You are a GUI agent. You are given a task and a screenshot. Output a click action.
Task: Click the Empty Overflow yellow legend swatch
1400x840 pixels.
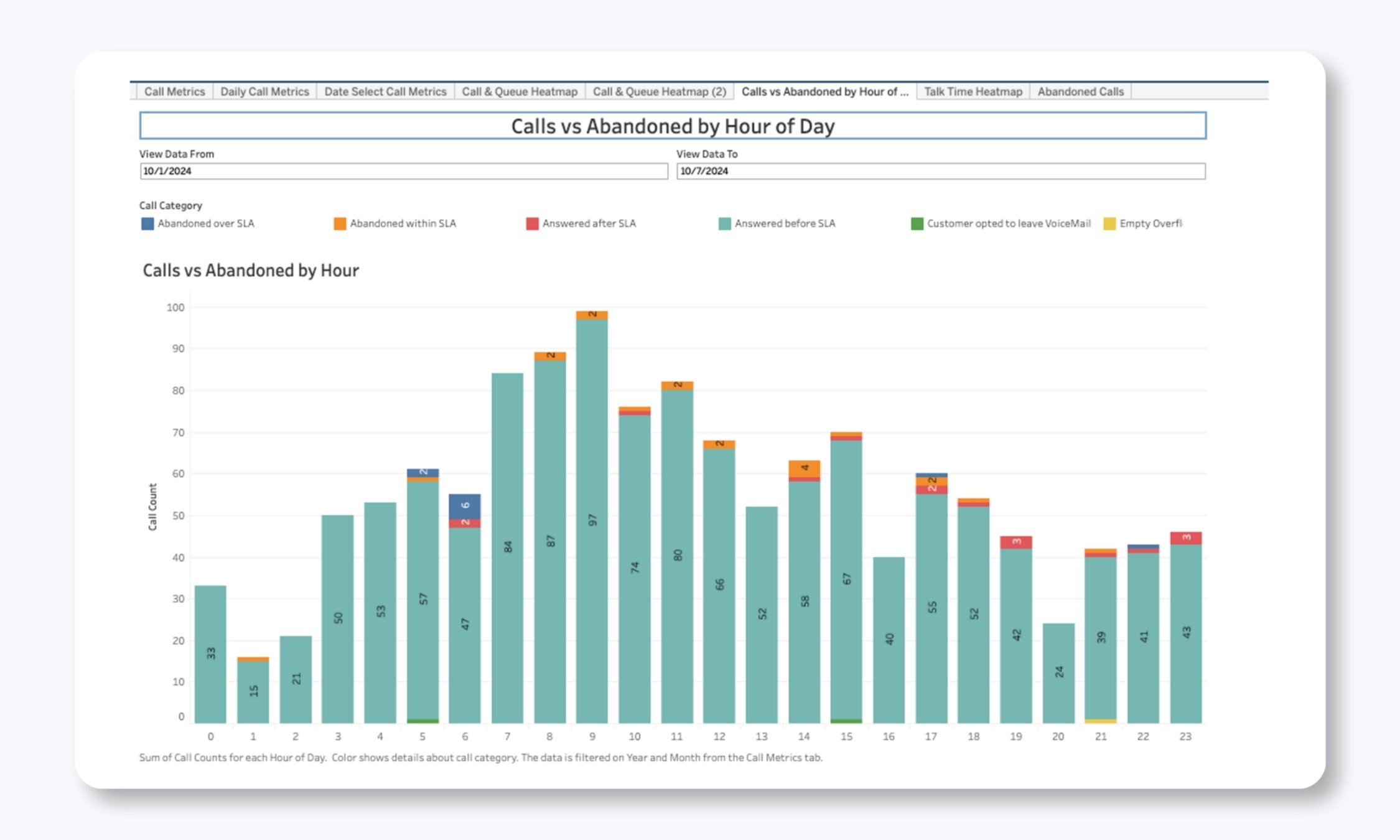click(x=1109, y=223)
